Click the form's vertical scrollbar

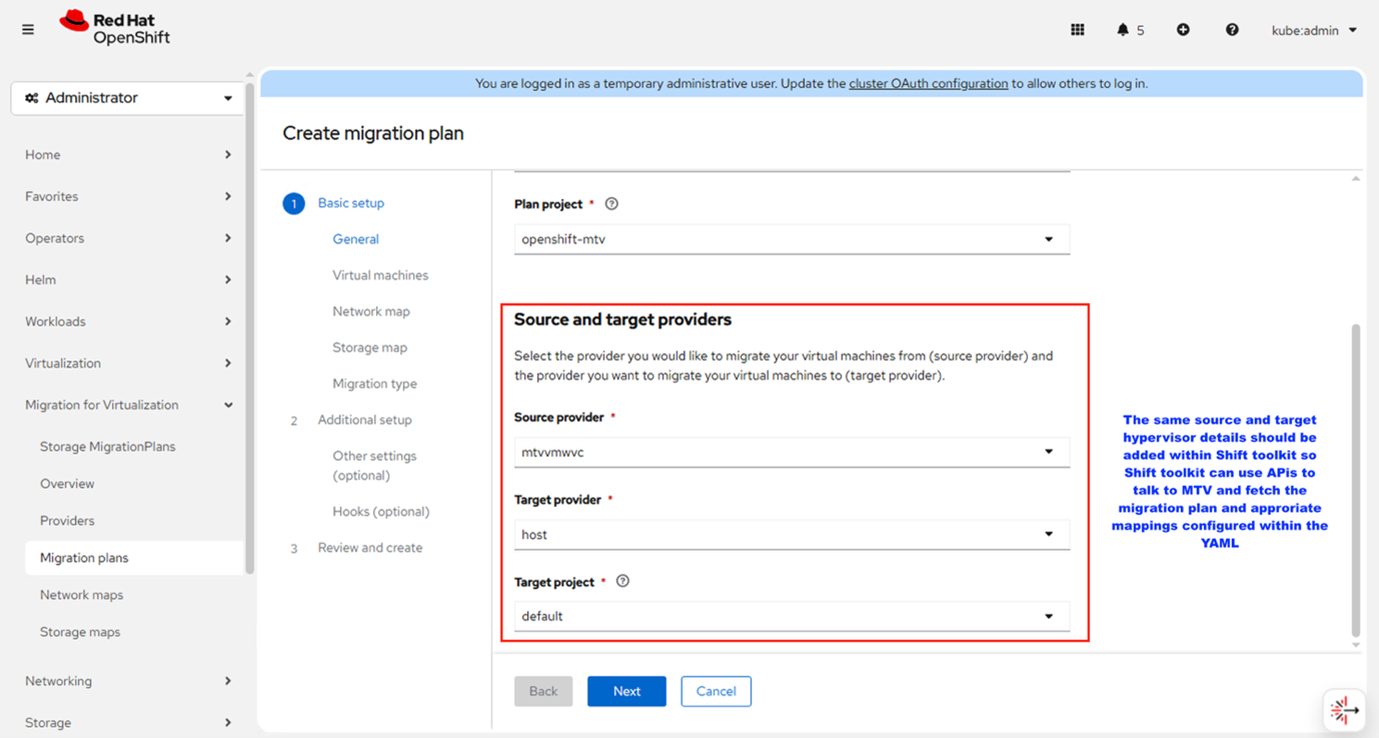click(x=1355, y=480)
